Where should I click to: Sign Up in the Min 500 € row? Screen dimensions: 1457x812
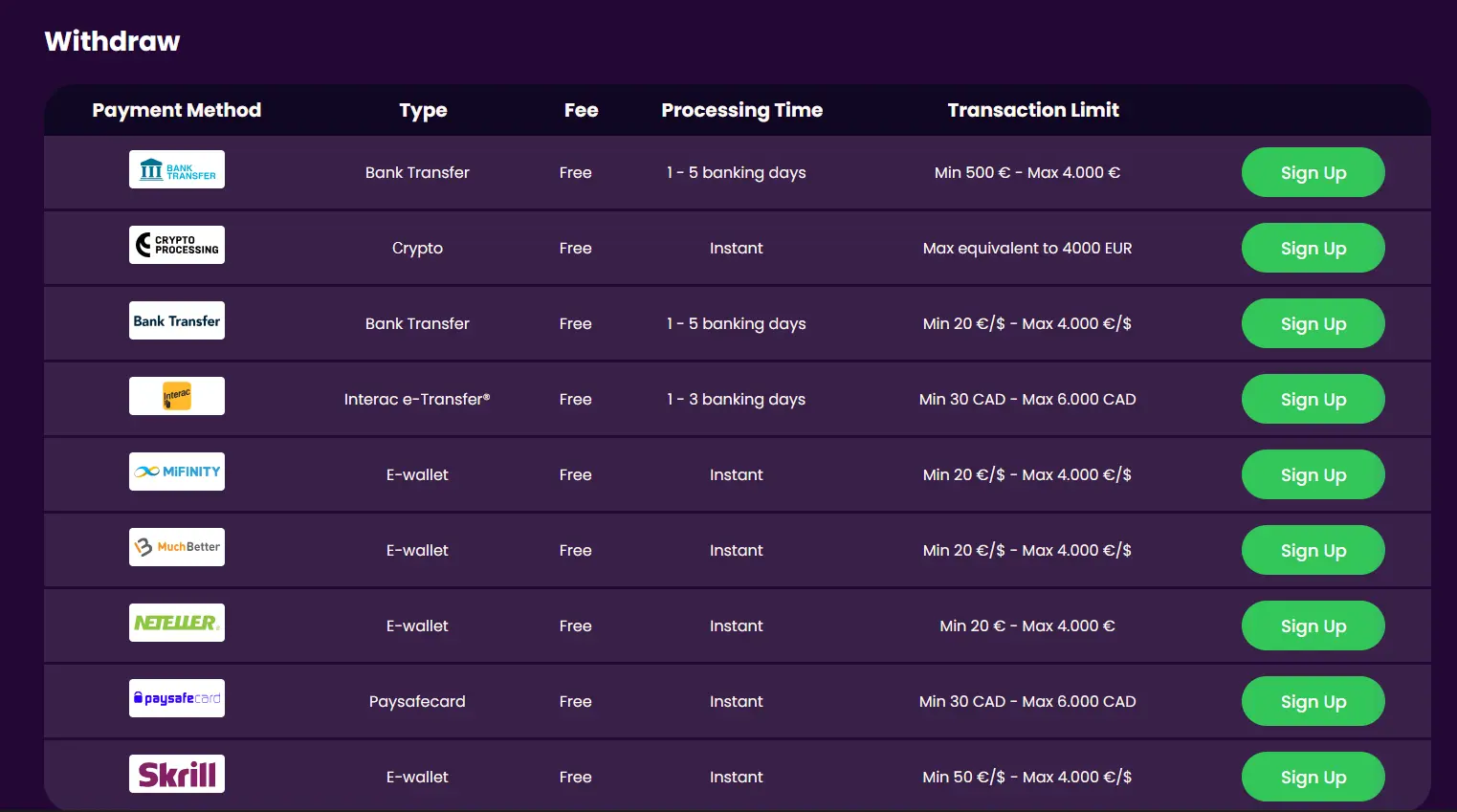coord(1313,172)
